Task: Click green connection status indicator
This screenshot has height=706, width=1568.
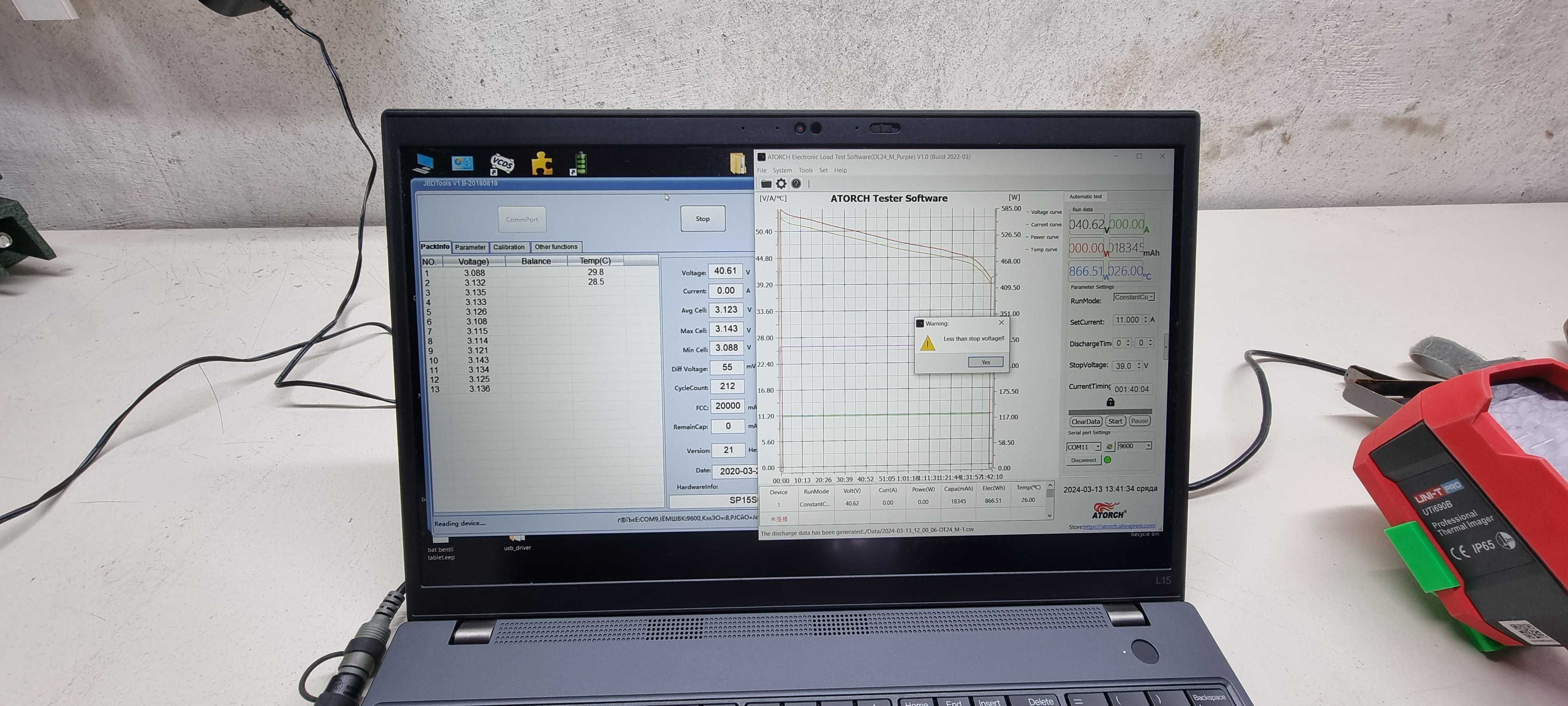Action: (1108, 460)
